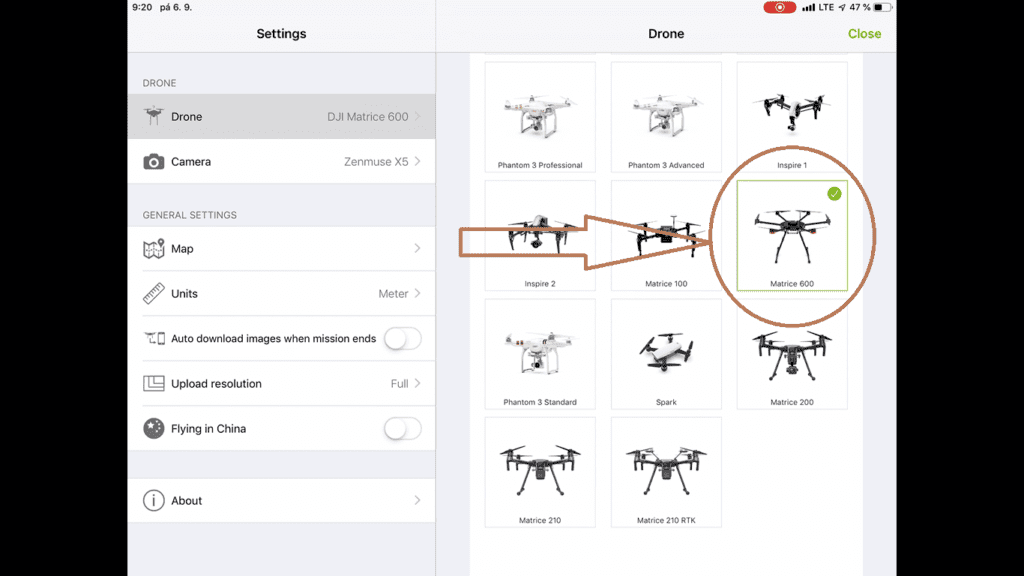This screenshot has height=576, width=1024.
Task: Click the drone icon in Settings list
Action: tap(153, 116)
